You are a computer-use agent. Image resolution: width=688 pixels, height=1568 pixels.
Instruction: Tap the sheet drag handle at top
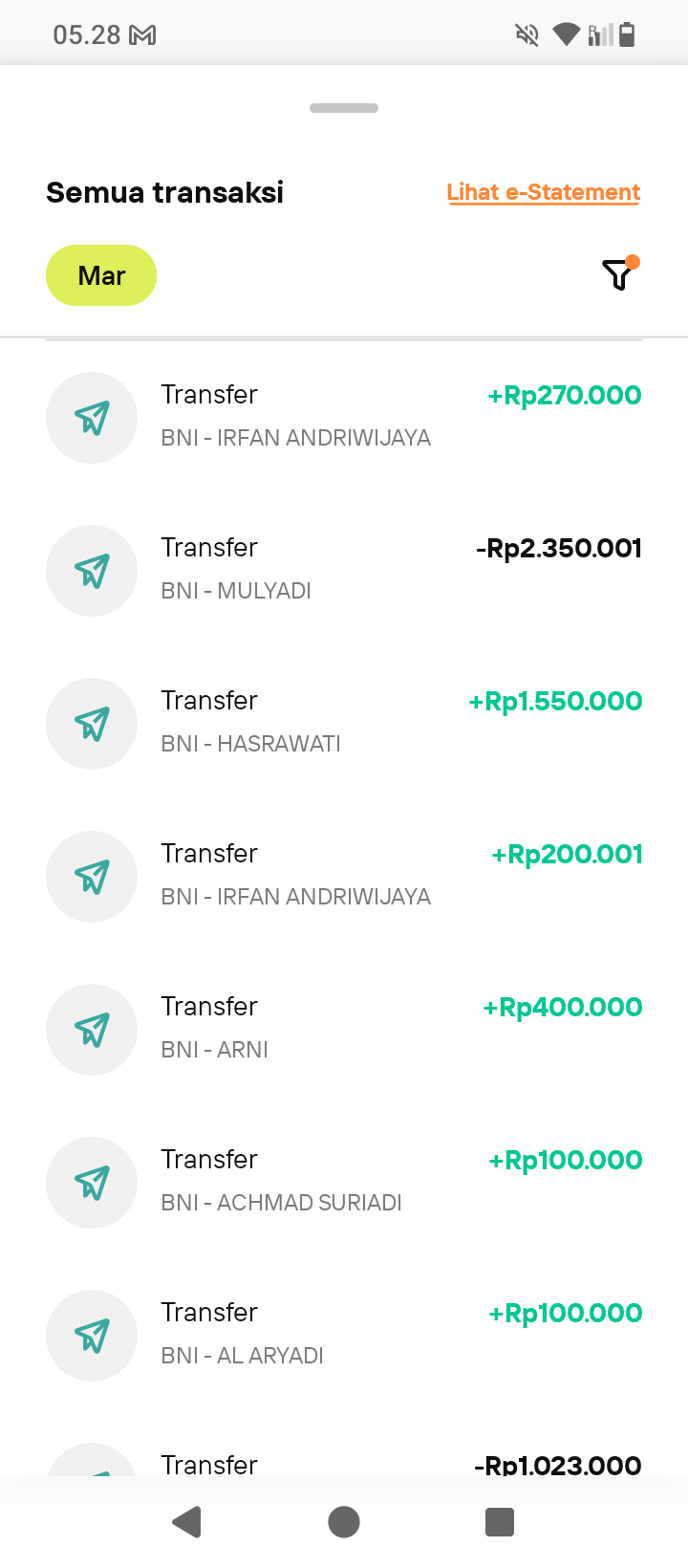click(x=344, y=108)
